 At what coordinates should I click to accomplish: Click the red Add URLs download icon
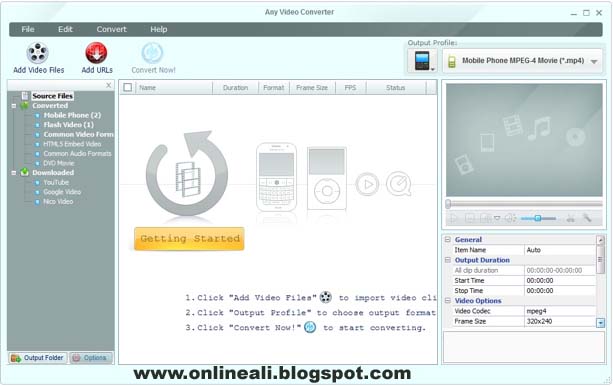click(x=96, y=53)
